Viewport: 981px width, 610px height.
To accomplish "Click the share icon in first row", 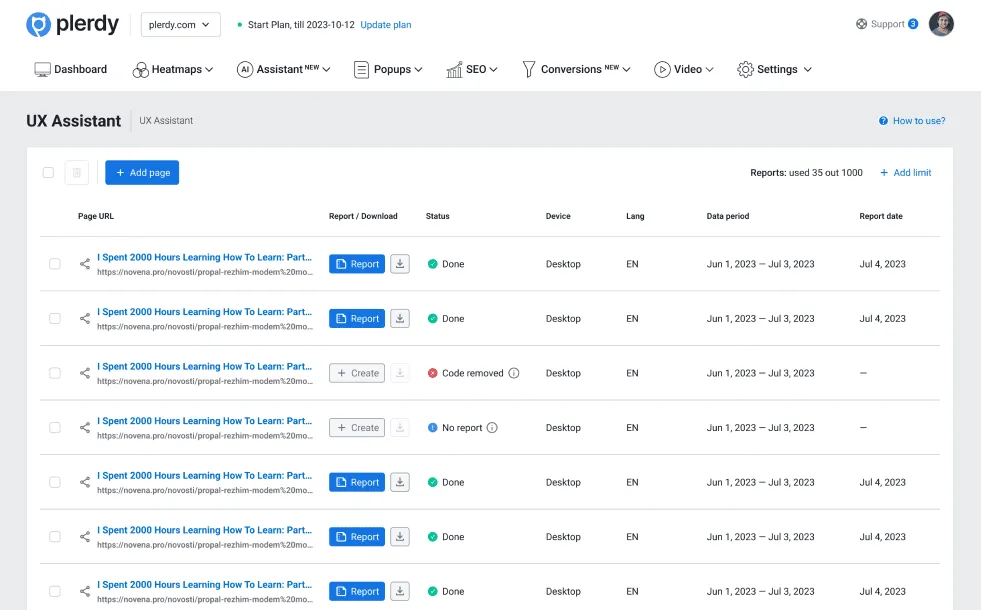I will (x=84, y=264).
